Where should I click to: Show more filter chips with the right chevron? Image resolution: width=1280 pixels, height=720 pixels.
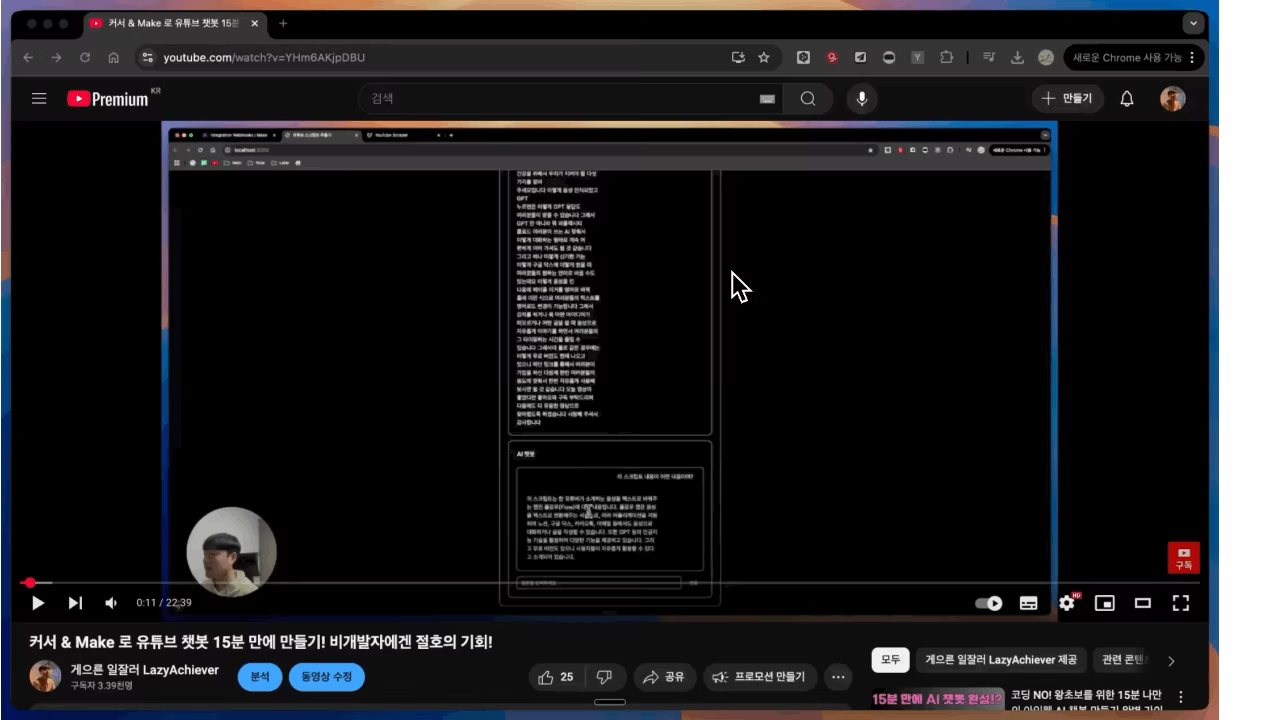click(1171, 660)
